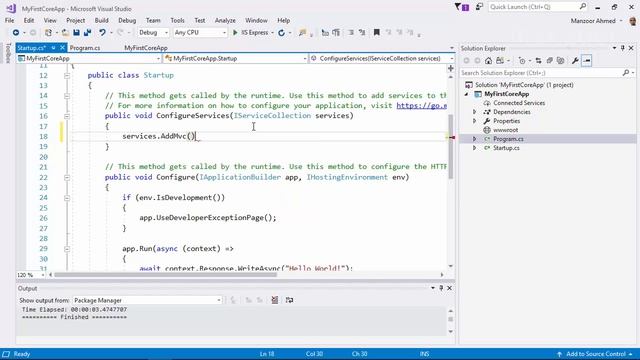Pin the Startup.cs tab
This screenshot has height=360, width=640.
[x=53, y=48]
